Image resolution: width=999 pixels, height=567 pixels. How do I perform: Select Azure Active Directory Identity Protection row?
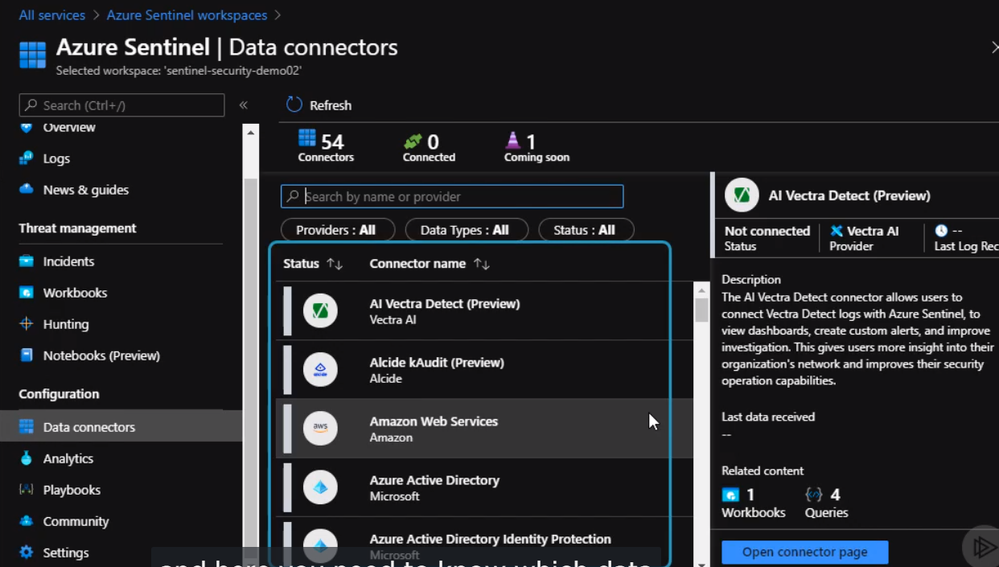tap(484, 543)
